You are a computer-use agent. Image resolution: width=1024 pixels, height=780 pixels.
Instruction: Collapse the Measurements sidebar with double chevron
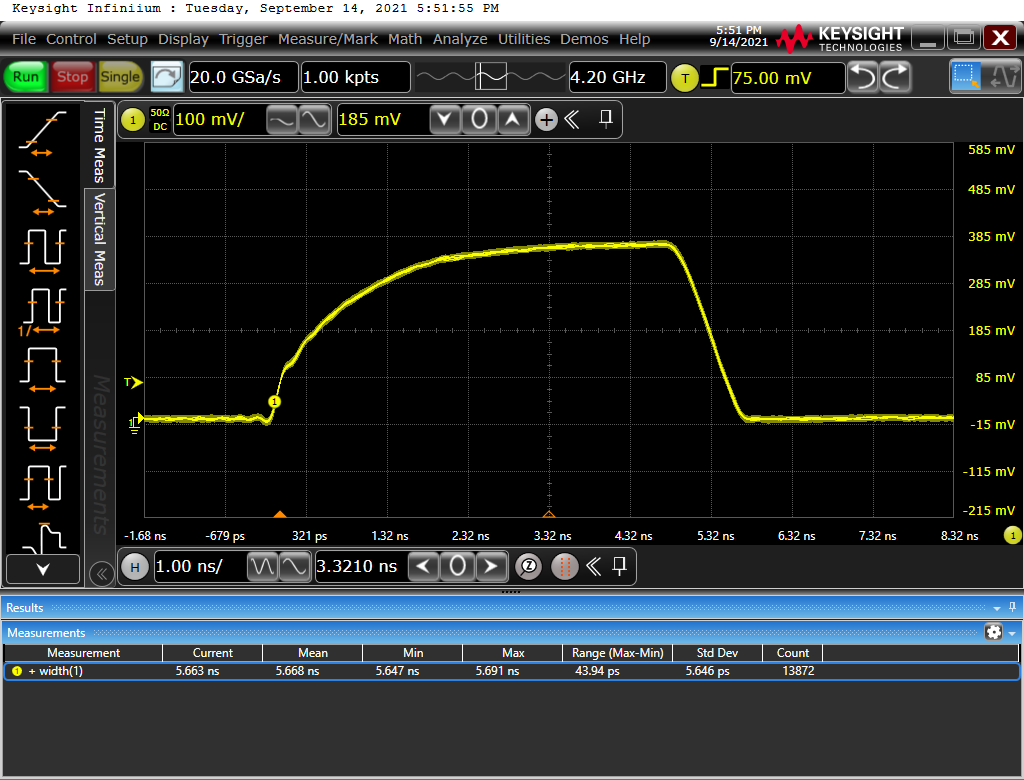click(100, 574)
